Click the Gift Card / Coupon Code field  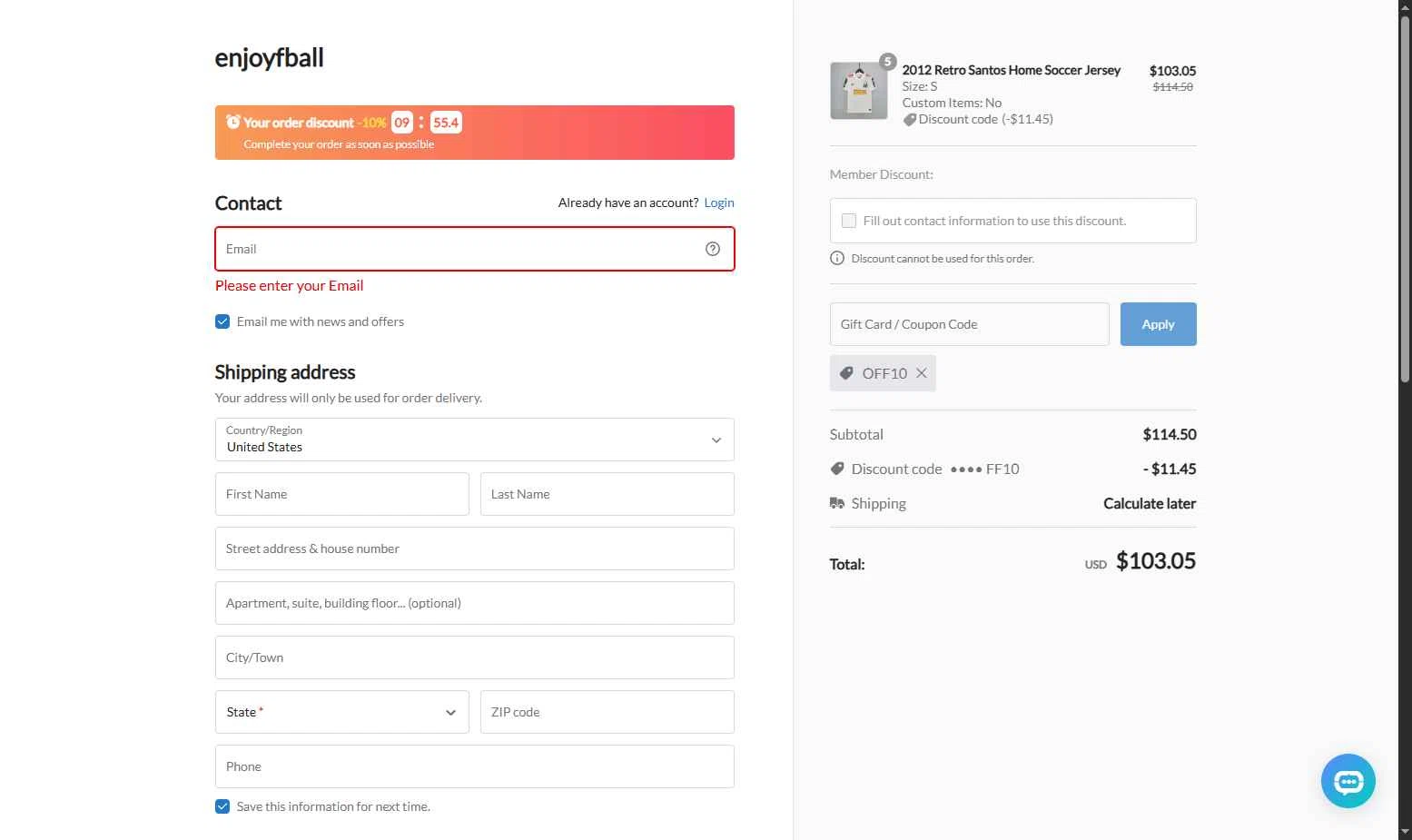coord(970,324)
